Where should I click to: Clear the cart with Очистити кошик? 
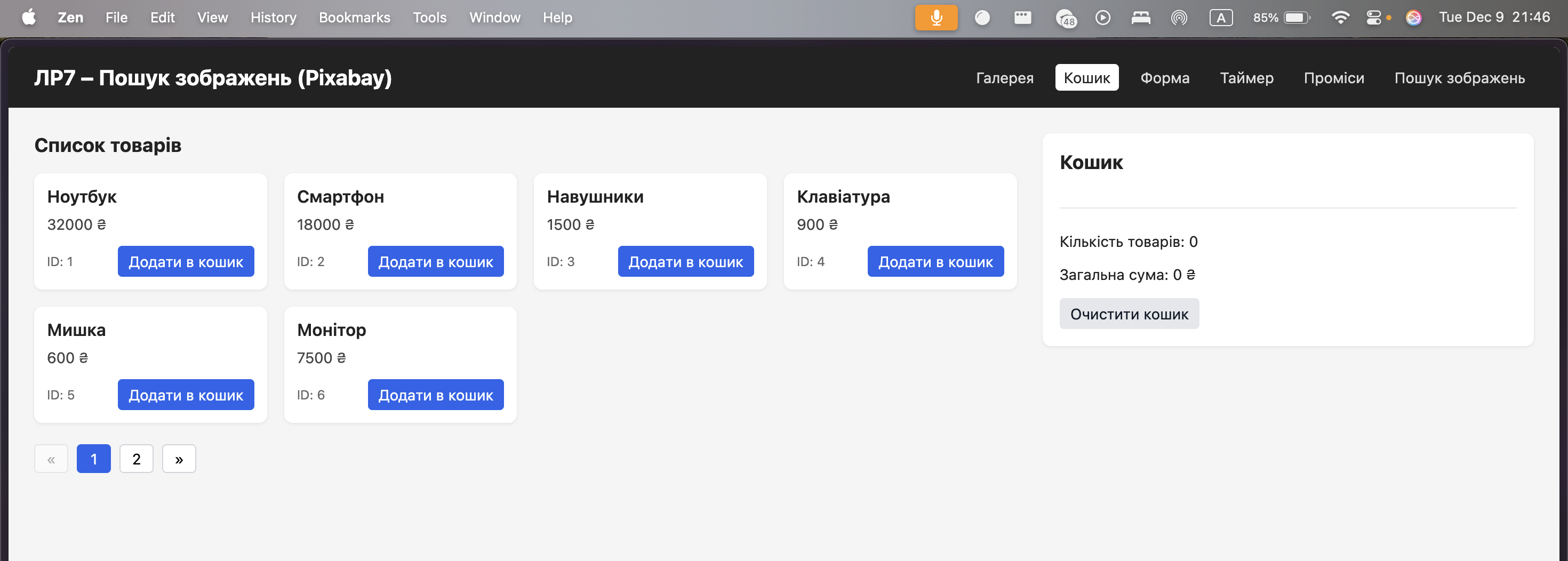coord(1129,314)
